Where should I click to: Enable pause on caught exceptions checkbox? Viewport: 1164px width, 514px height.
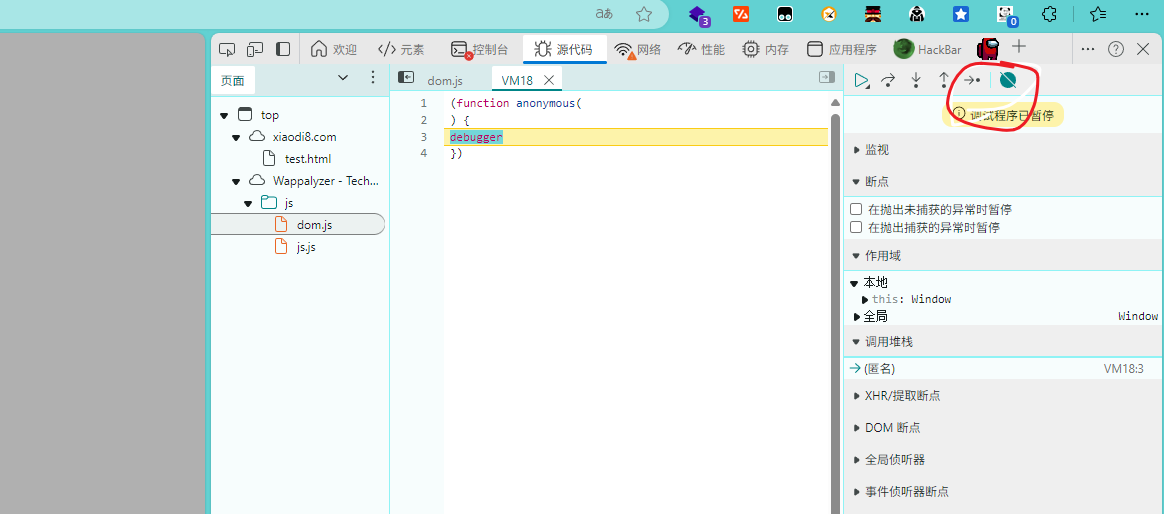coord(856,227)
